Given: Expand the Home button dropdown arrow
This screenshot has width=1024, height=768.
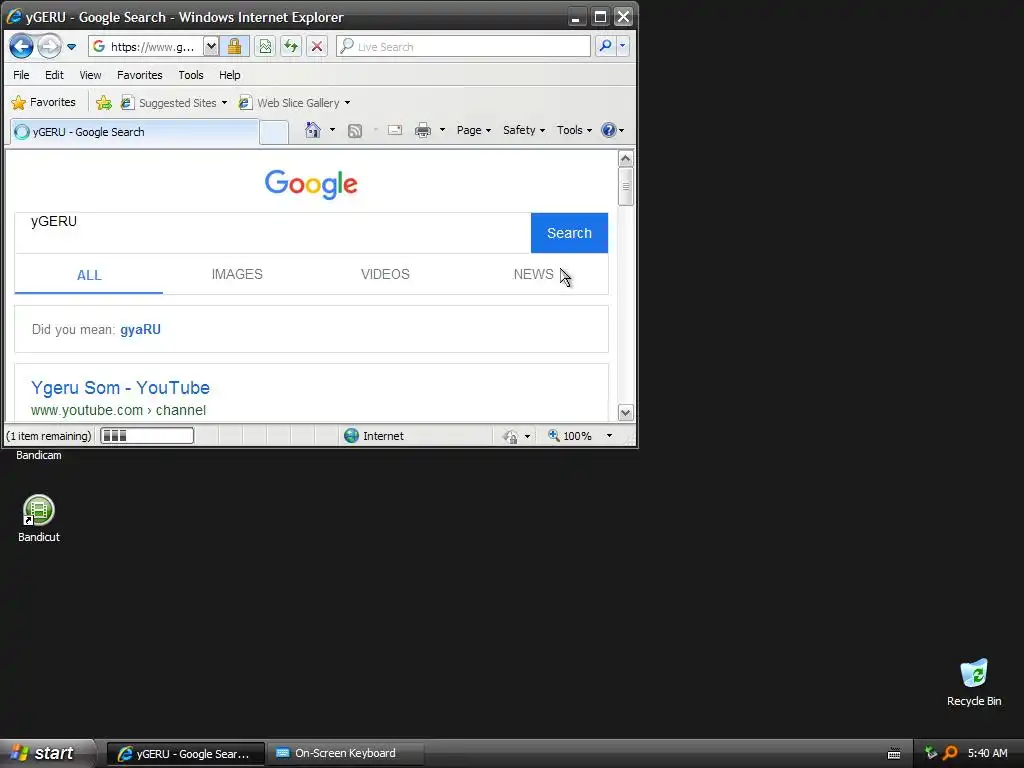Looking at the screenshot, I should (x=332, y=130).
